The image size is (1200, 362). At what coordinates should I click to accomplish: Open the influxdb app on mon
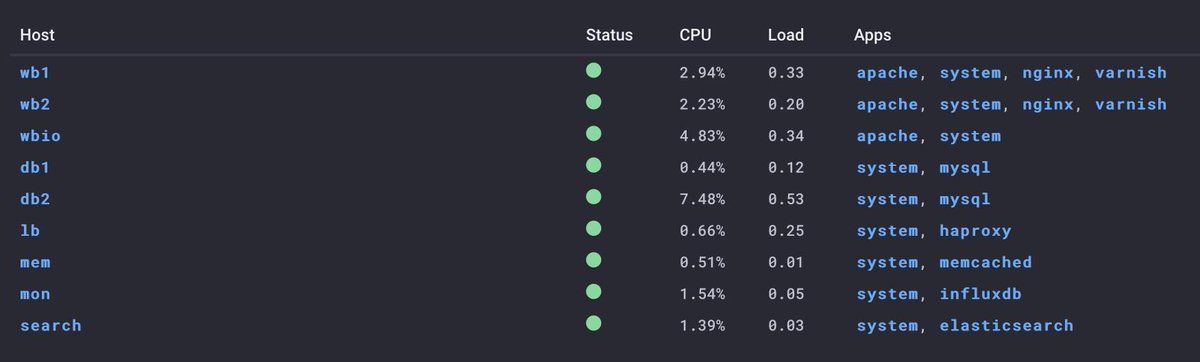[980, 294]
